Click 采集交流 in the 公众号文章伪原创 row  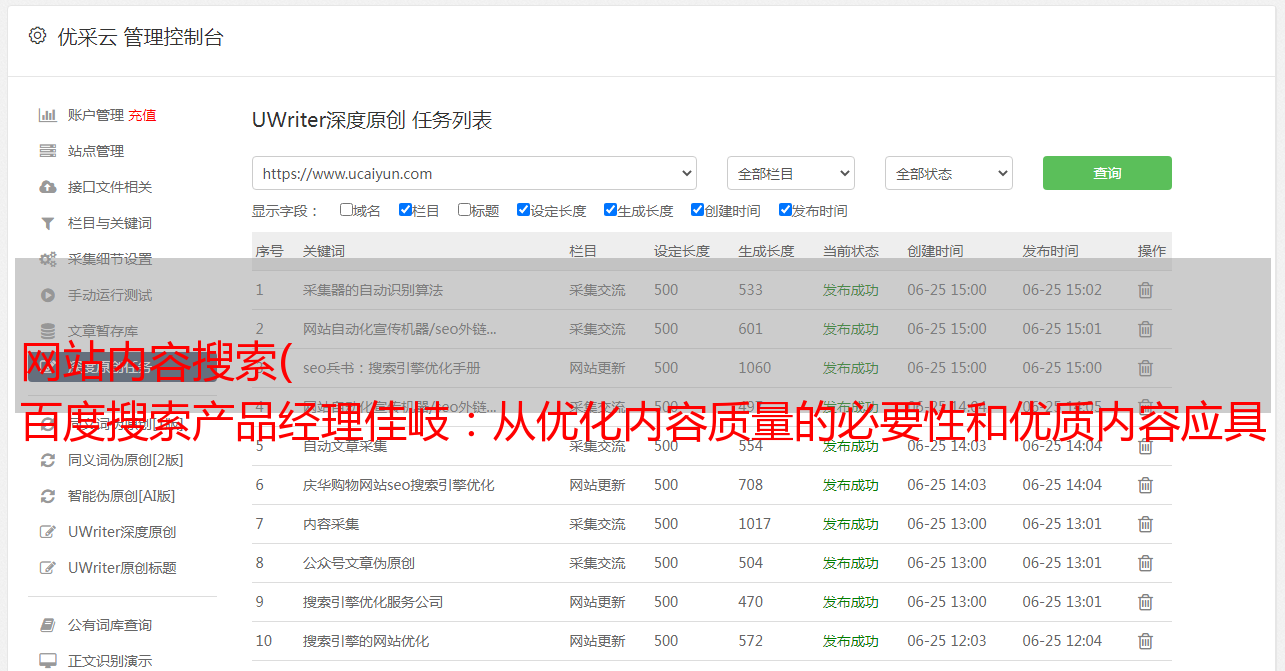click(x=598, y=563)
